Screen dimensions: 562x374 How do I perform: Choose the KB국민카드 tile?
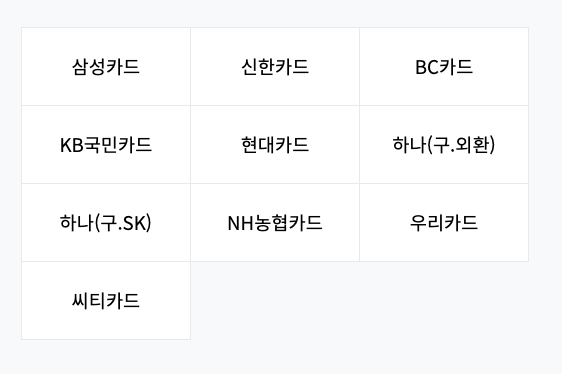(106, 145)
